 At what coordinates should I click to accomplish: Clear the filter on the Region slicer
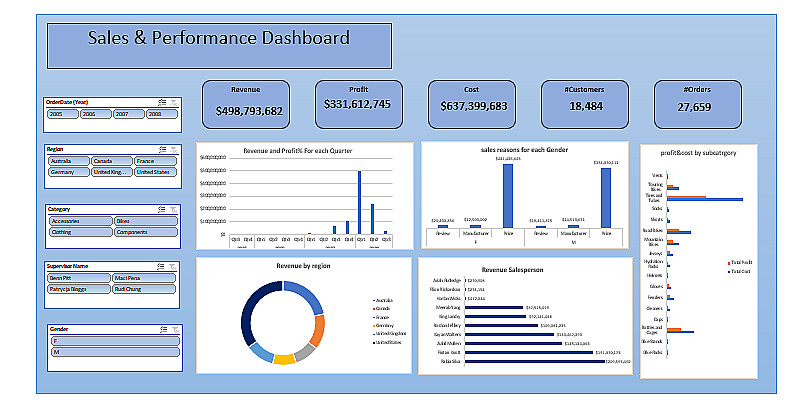click(x=174, y=149)
